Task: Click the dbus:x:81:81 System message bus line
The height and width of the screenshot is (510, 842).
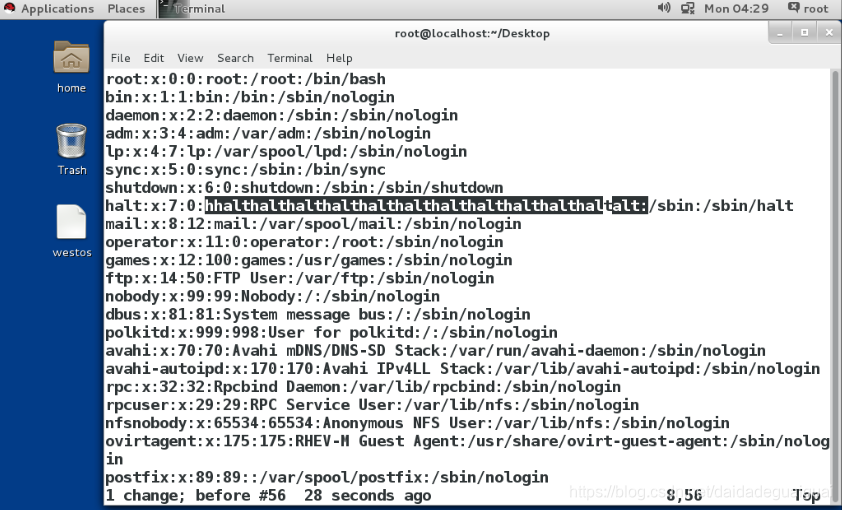Action: tap(318, 315)
